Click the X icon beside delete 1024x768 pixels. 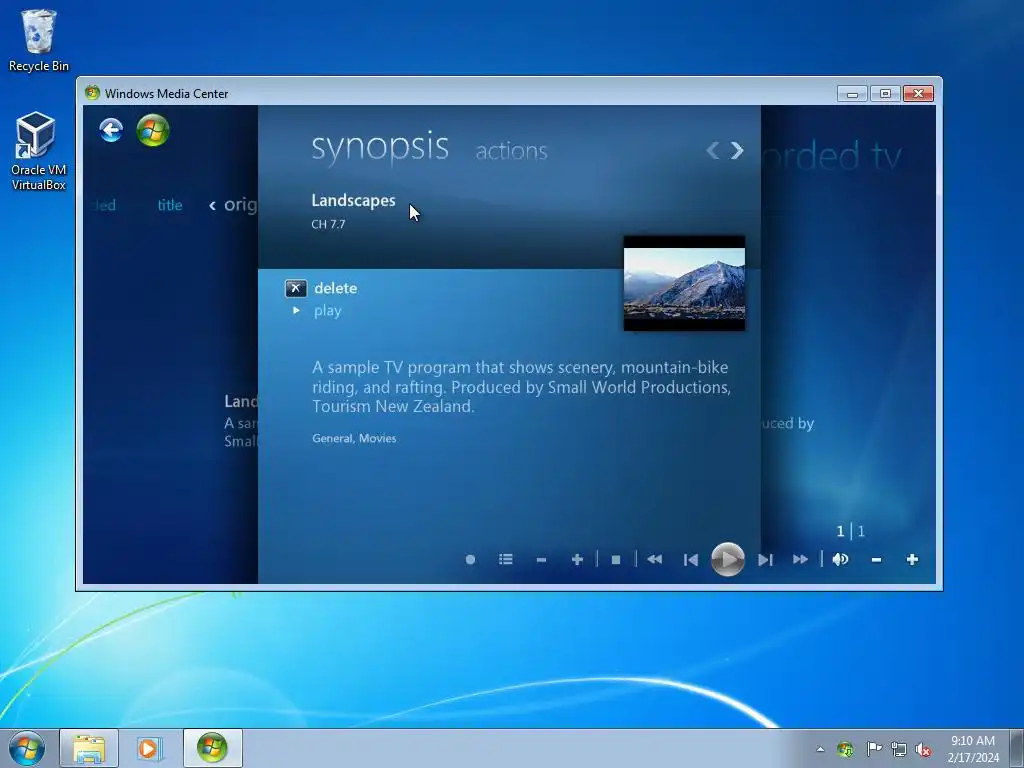(296, 288)
